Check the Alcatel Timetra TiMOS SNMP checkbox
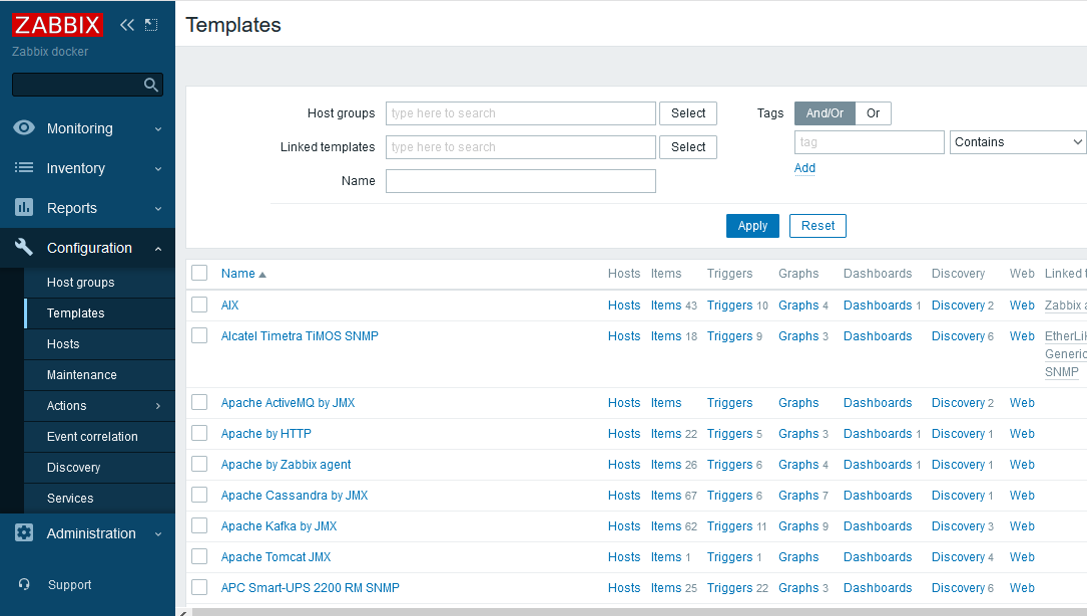 [x=200, y=335]
